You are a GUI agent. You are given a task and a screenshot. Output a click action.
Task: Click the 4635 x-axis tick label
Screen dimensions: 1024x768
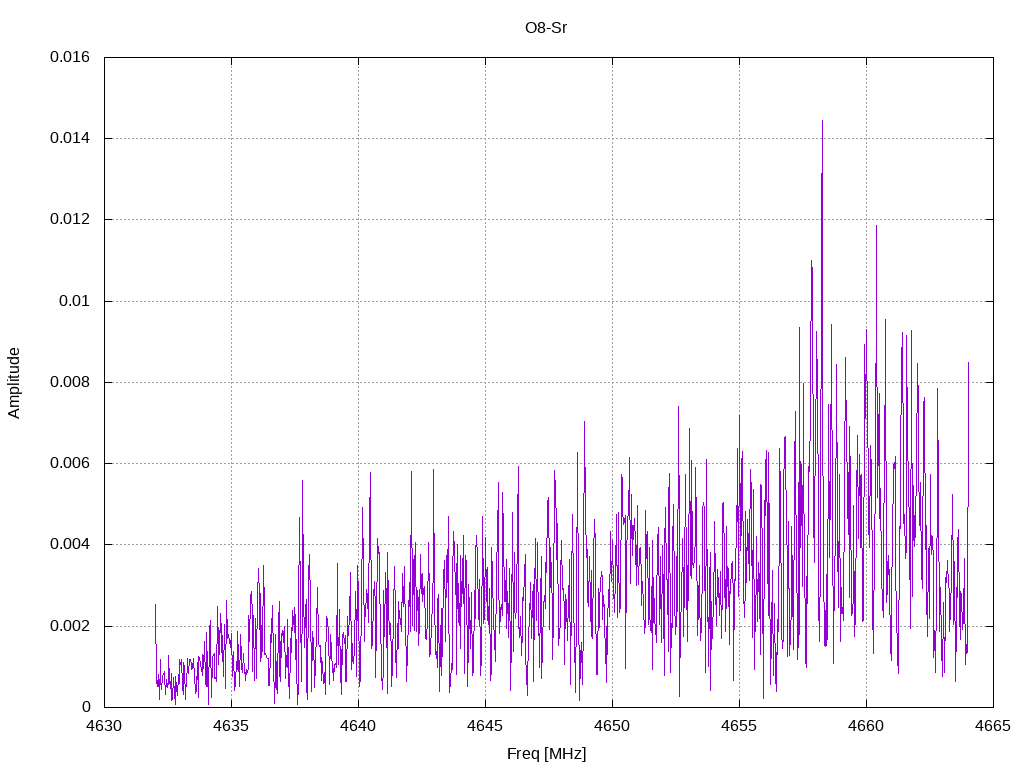(231, 726)
